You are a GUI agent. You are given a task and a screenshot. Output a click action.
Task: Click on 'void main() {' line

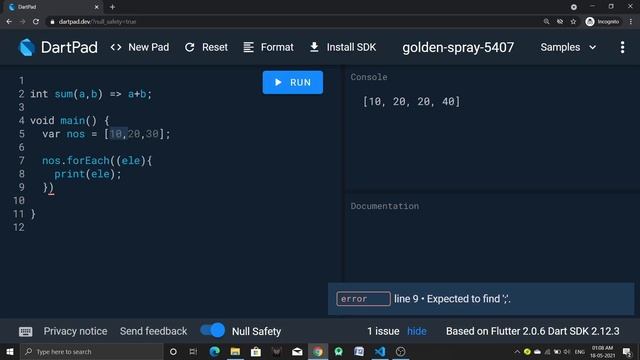(70, 121)
